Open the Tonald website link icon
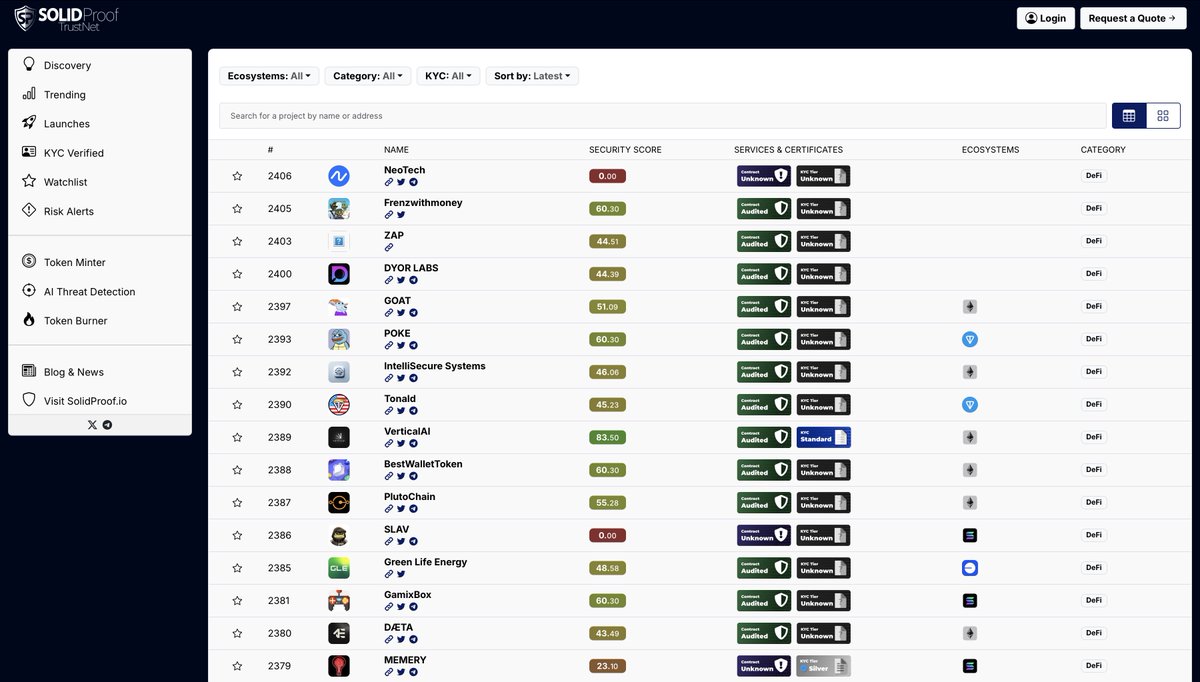This screenshot has width=1200, height=682. 389,411
